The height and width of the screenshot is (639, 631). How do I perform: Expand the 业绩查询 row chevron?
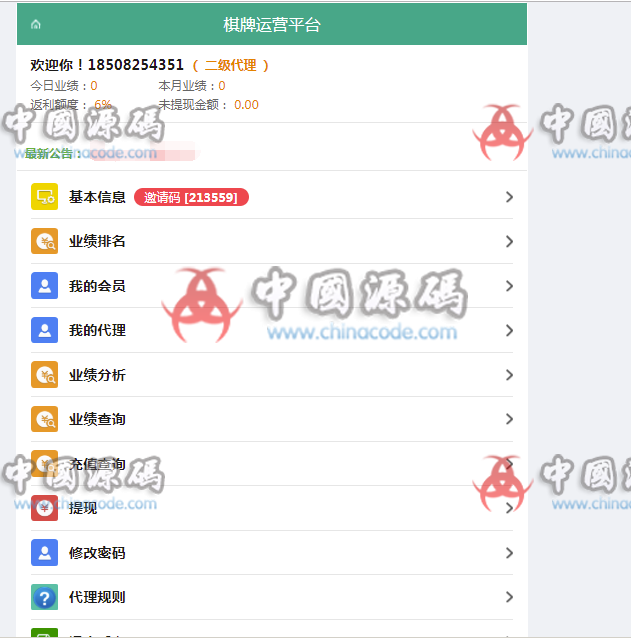tap(509, 419)
